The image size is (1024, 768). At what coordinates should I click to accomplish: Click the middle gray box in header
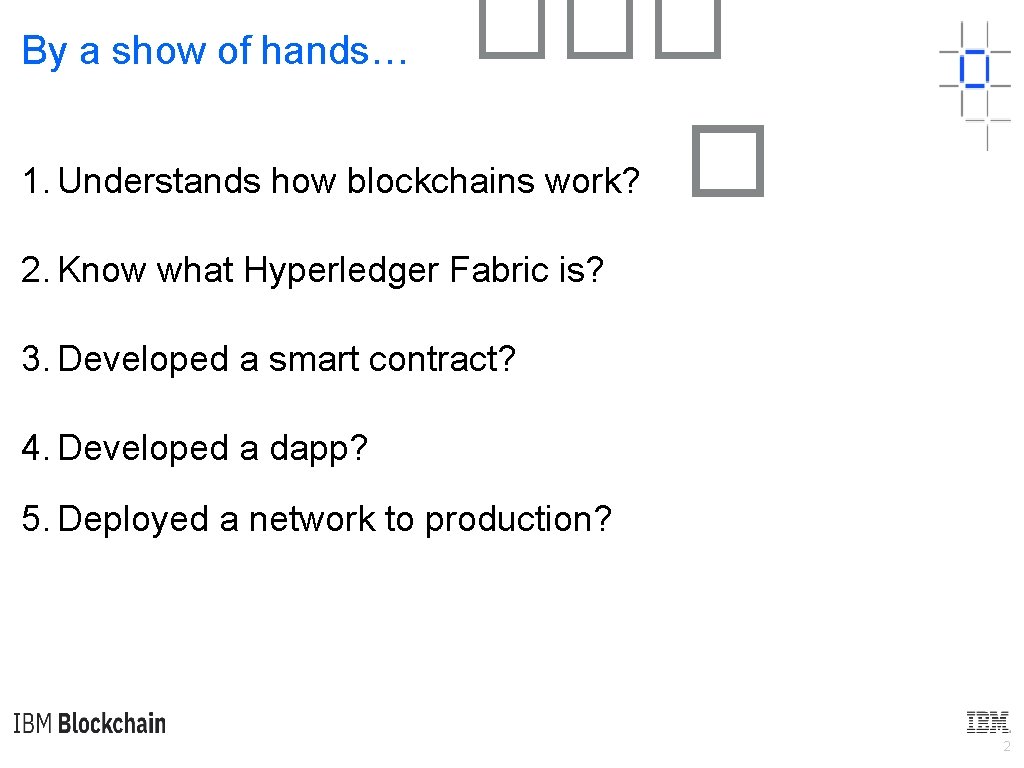pos(600,29)
